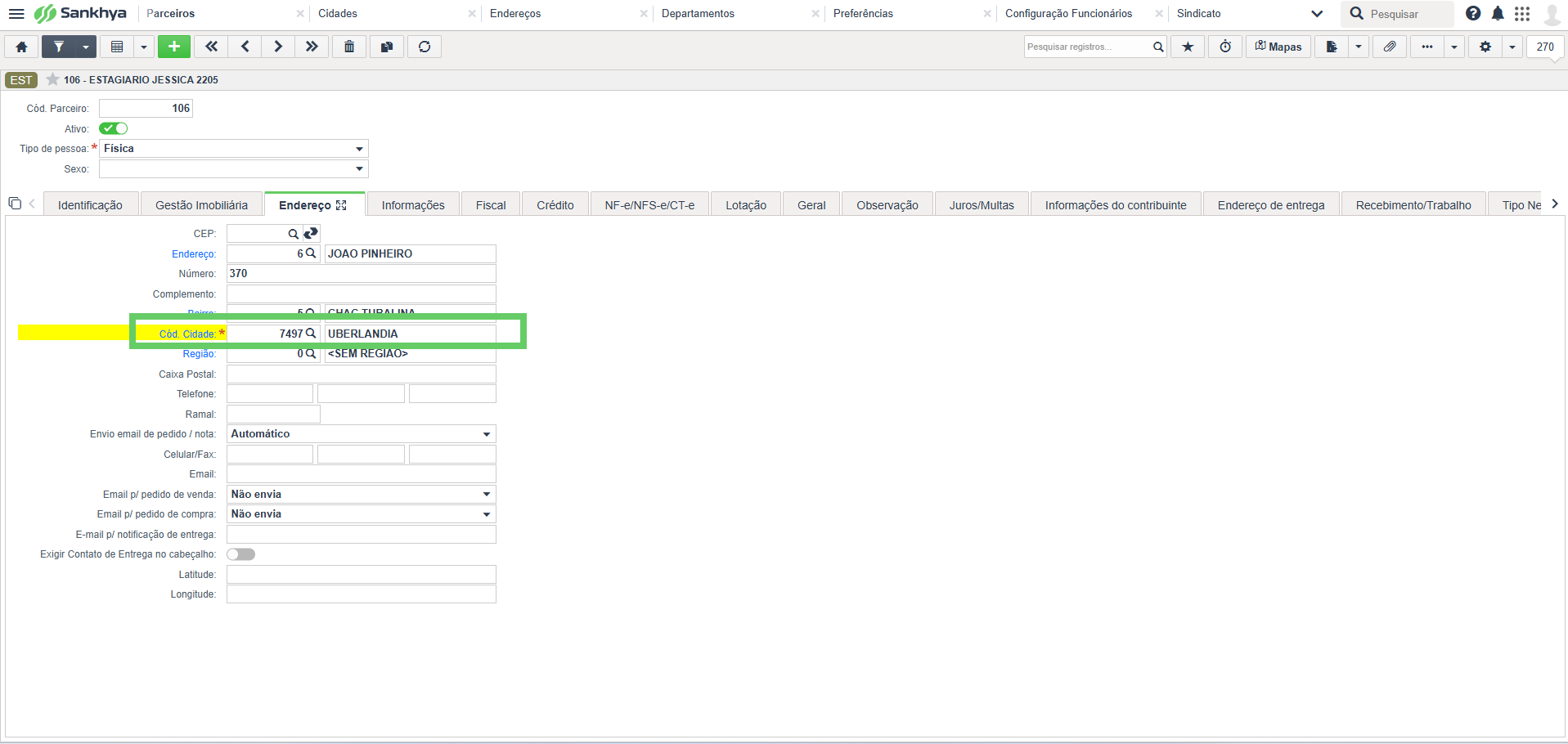Open Envio email de pedido / nota dropdown
Screen dimensions: 1568x744
pos(362,434)
